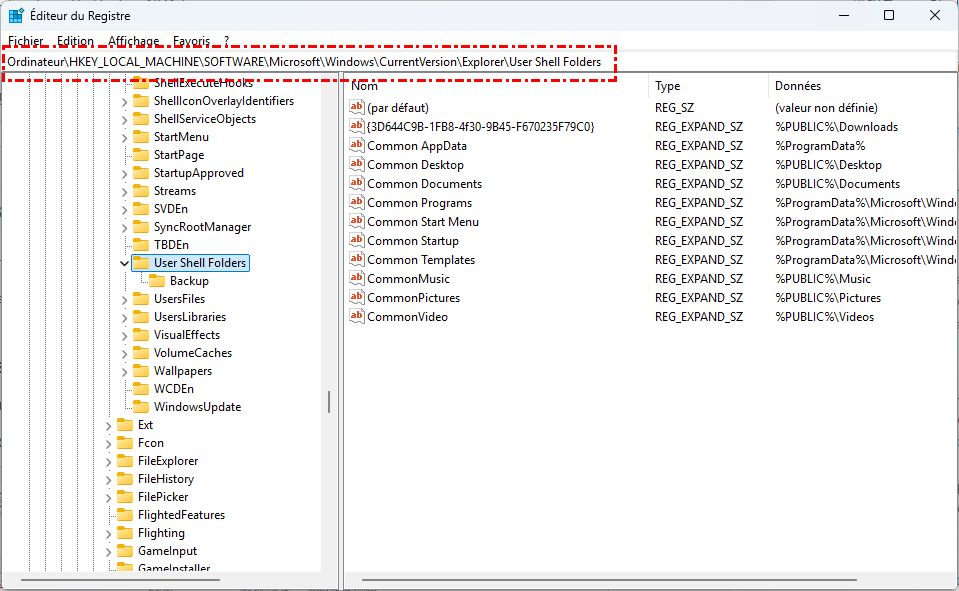This screenshot has width=959, height=591.
Task: Click the string icon beside Common Startup
Action: [x=356, y=241]
